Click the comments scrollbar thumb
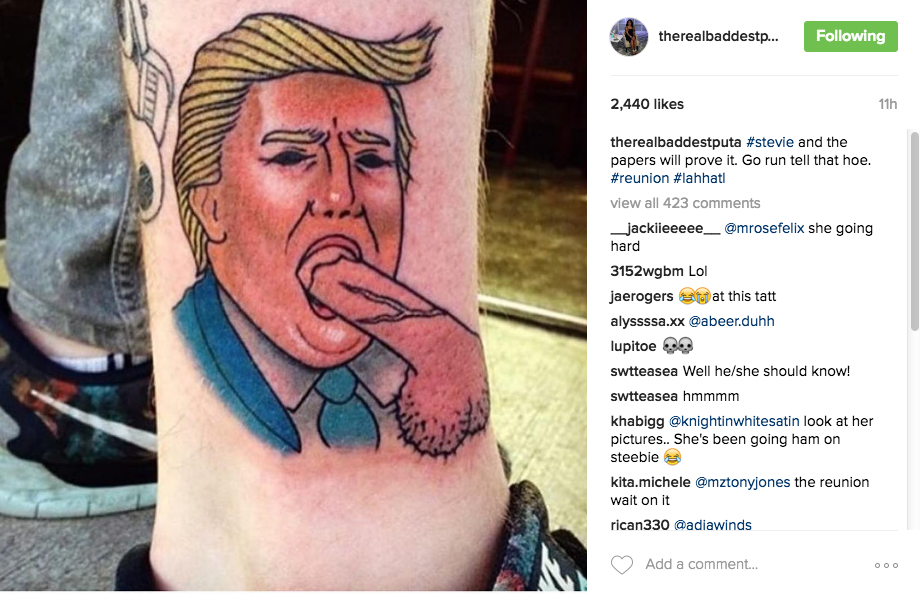 click(x=914, y=231)
